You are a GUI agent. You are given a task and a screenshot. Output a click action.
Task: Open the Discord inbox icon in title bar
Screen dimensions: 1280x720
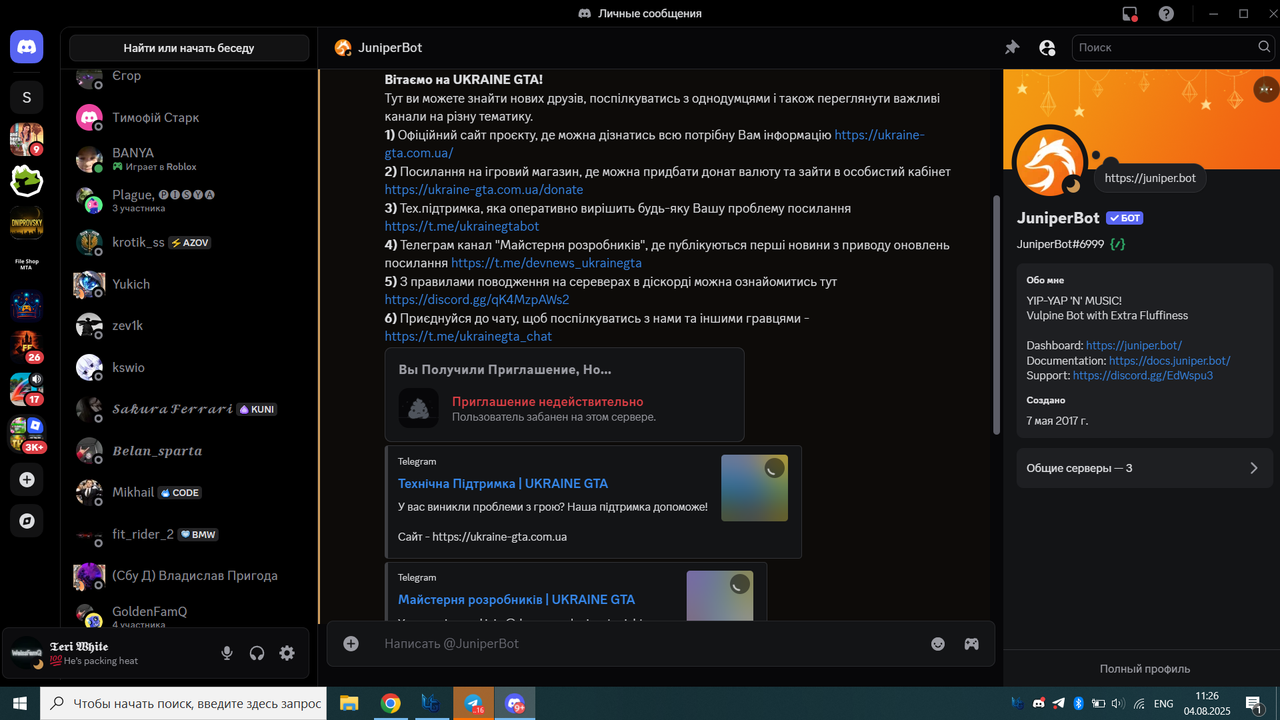click(x=1130, y=14)
